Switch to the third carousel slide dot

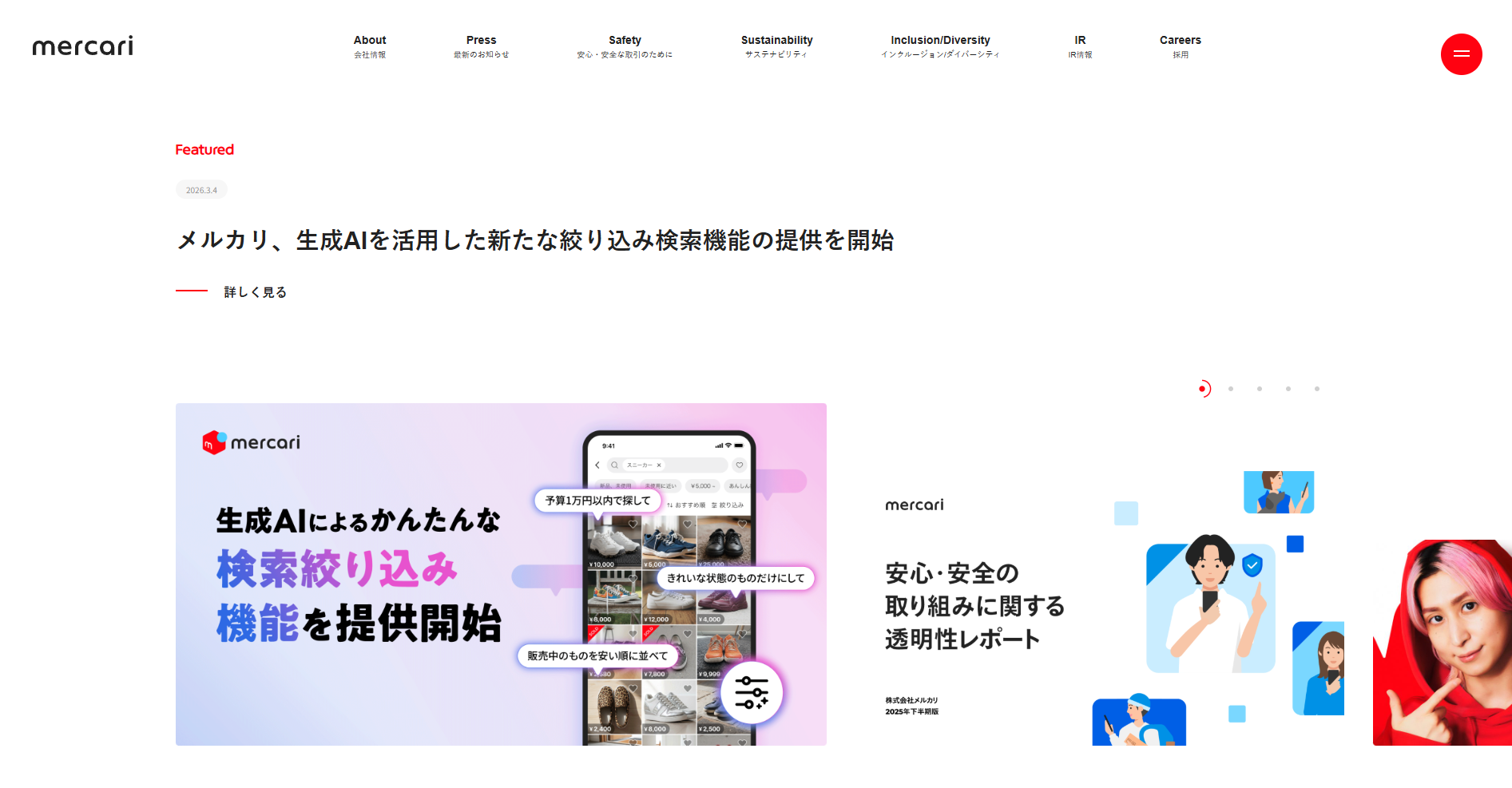(1260, 389)
